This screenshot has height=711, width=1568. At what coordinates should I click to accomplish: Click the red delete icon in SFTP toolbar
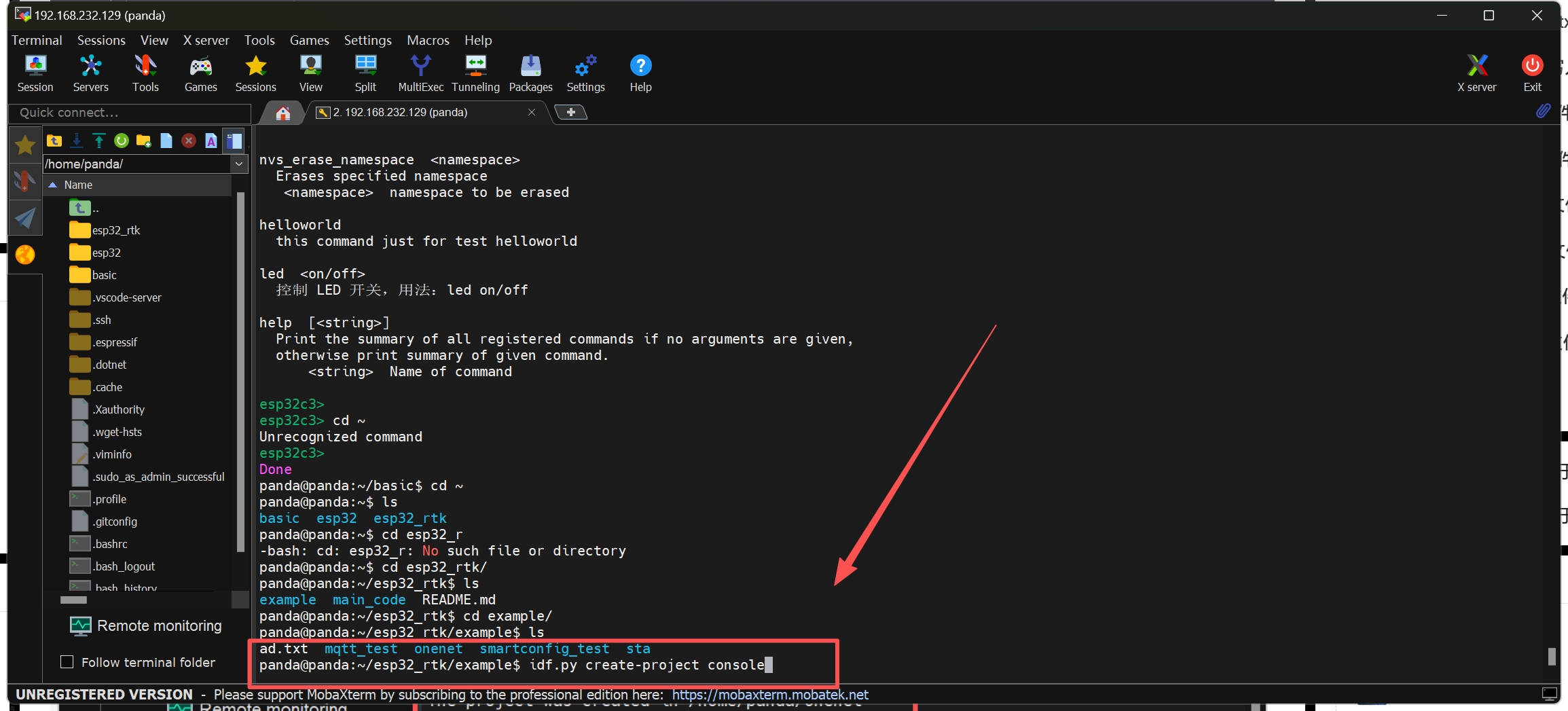pyautogui.click(x=189, y=141)
